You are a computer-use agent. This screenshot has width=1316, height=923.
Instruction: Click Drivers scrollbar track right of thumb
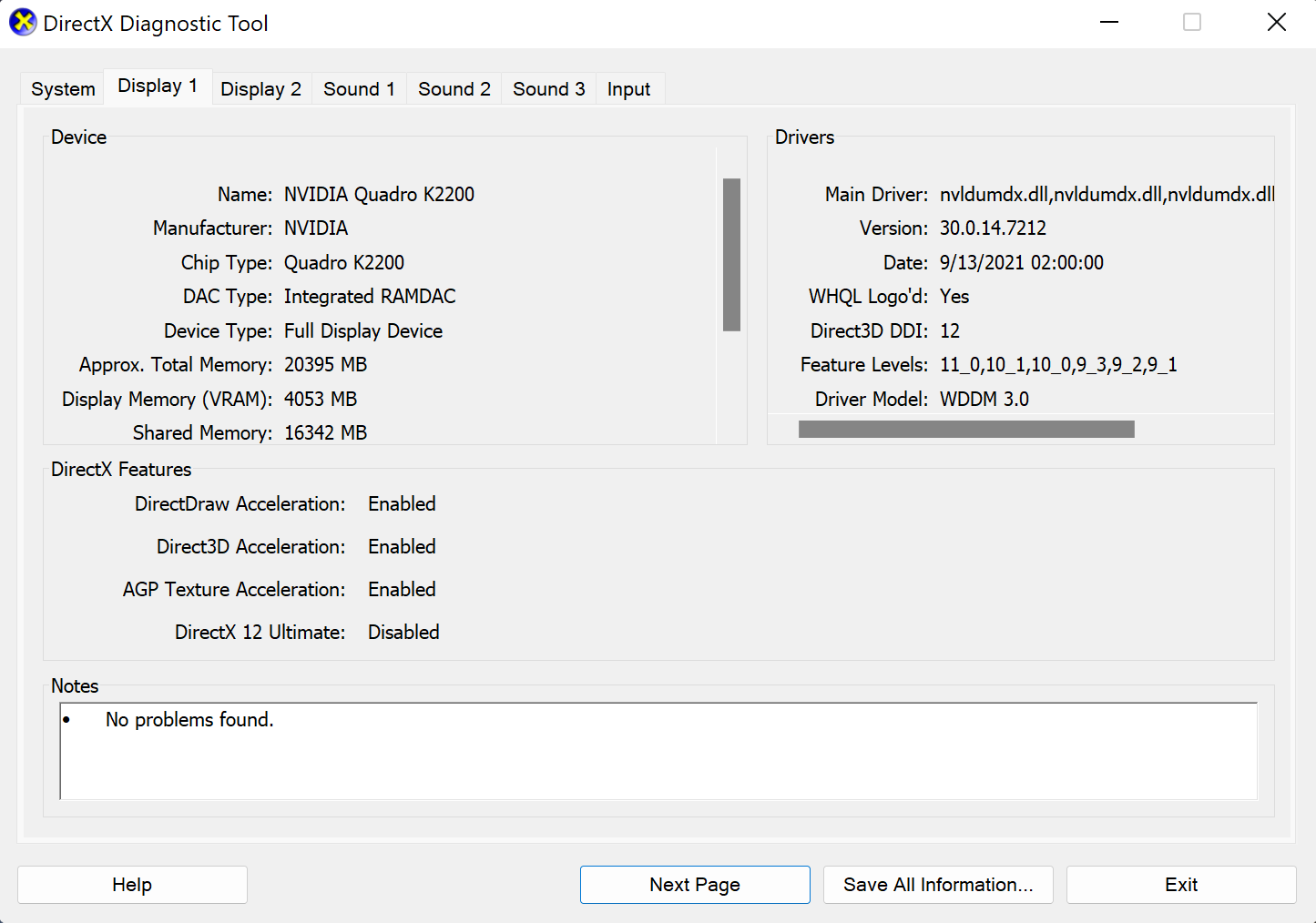[x=1202, y=430]
